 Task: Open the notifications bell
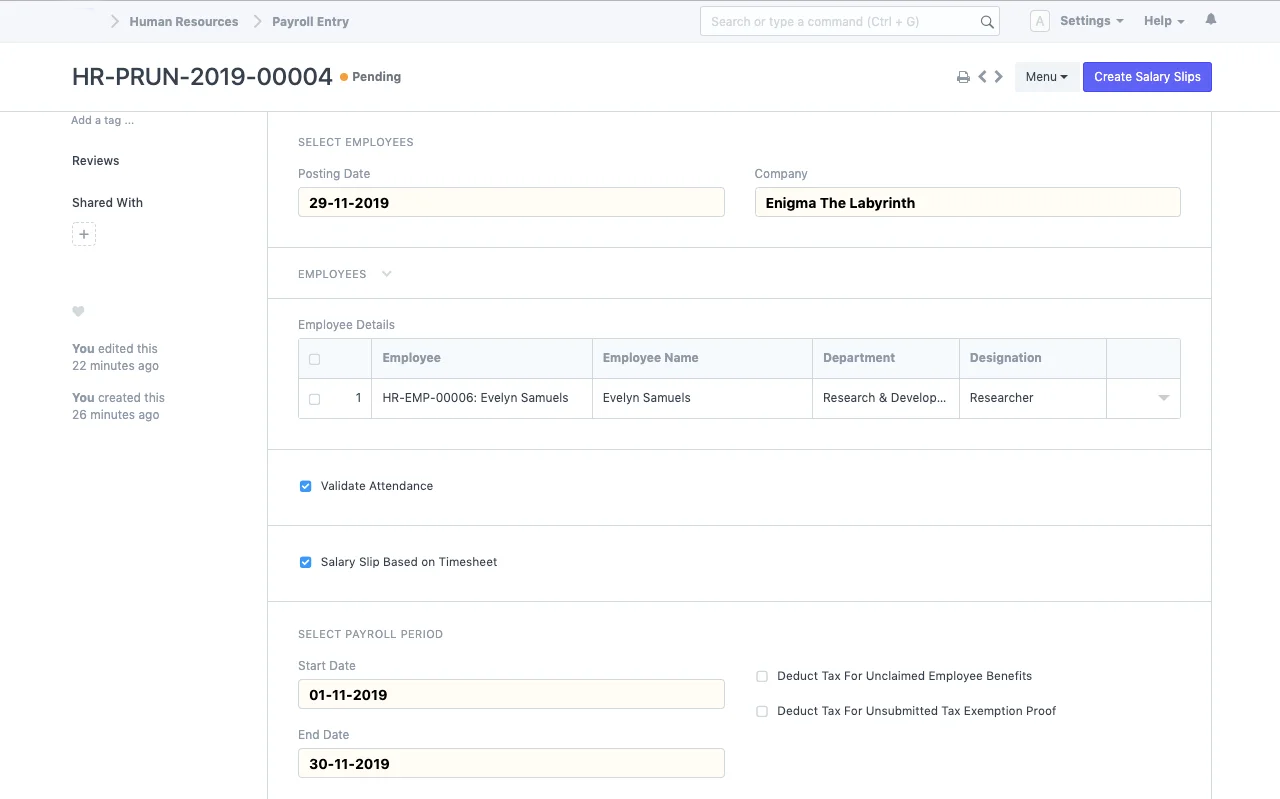tap(1210, 18)
